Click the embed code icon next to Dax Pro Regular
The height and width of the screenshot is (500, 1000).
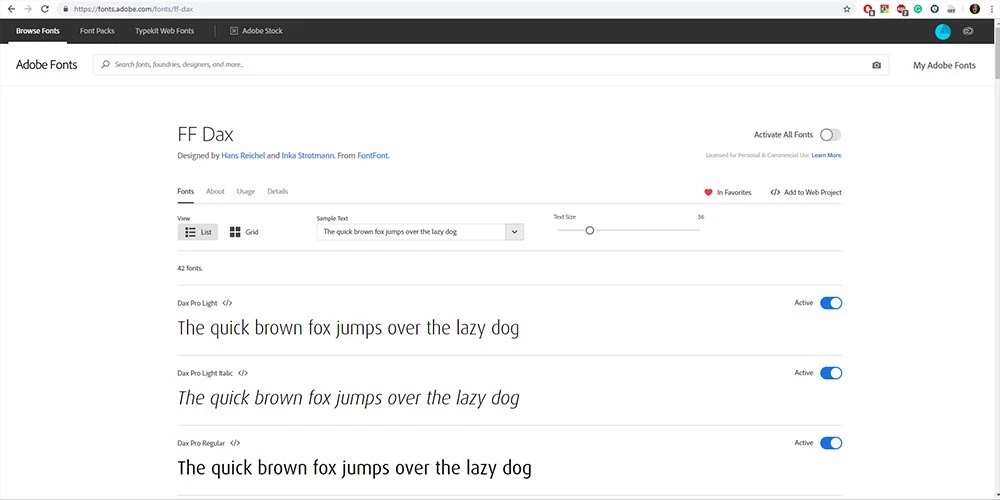click(235, 443)
